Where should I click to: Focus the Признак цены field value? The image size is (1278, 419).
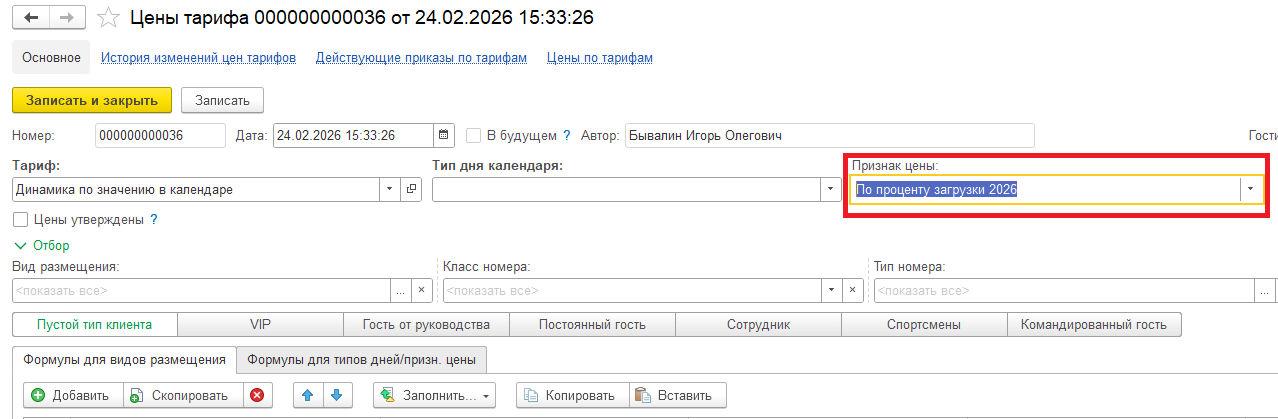(x=1045, y=189)
